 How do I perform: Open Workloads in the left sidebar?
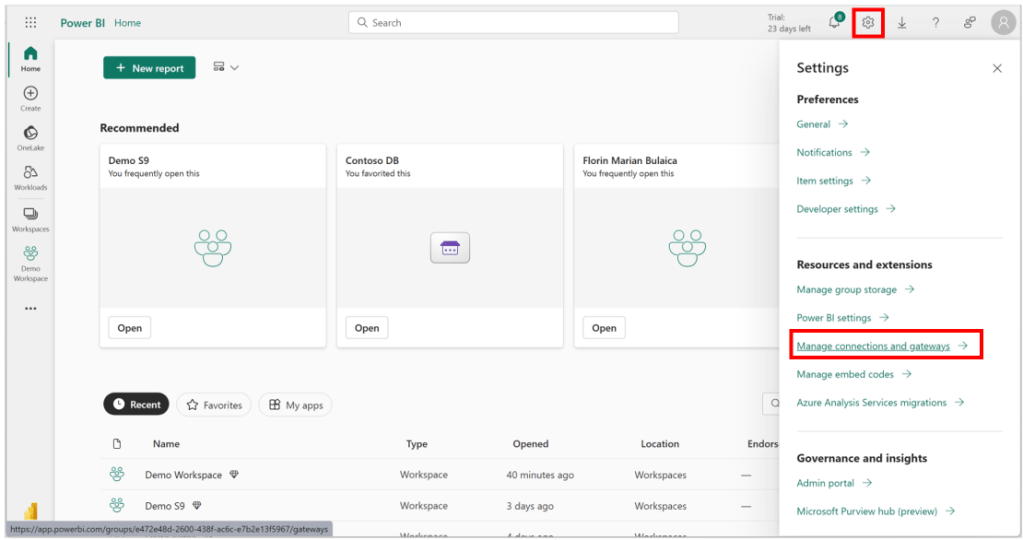pyautogui.click(x=30, y=177)
